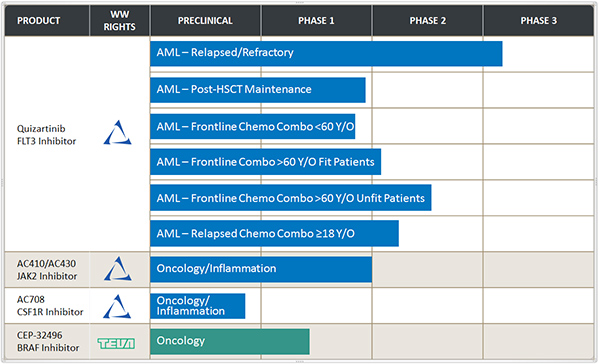
Task: Select the PHASE 1 column header
Action: [316, 21]
